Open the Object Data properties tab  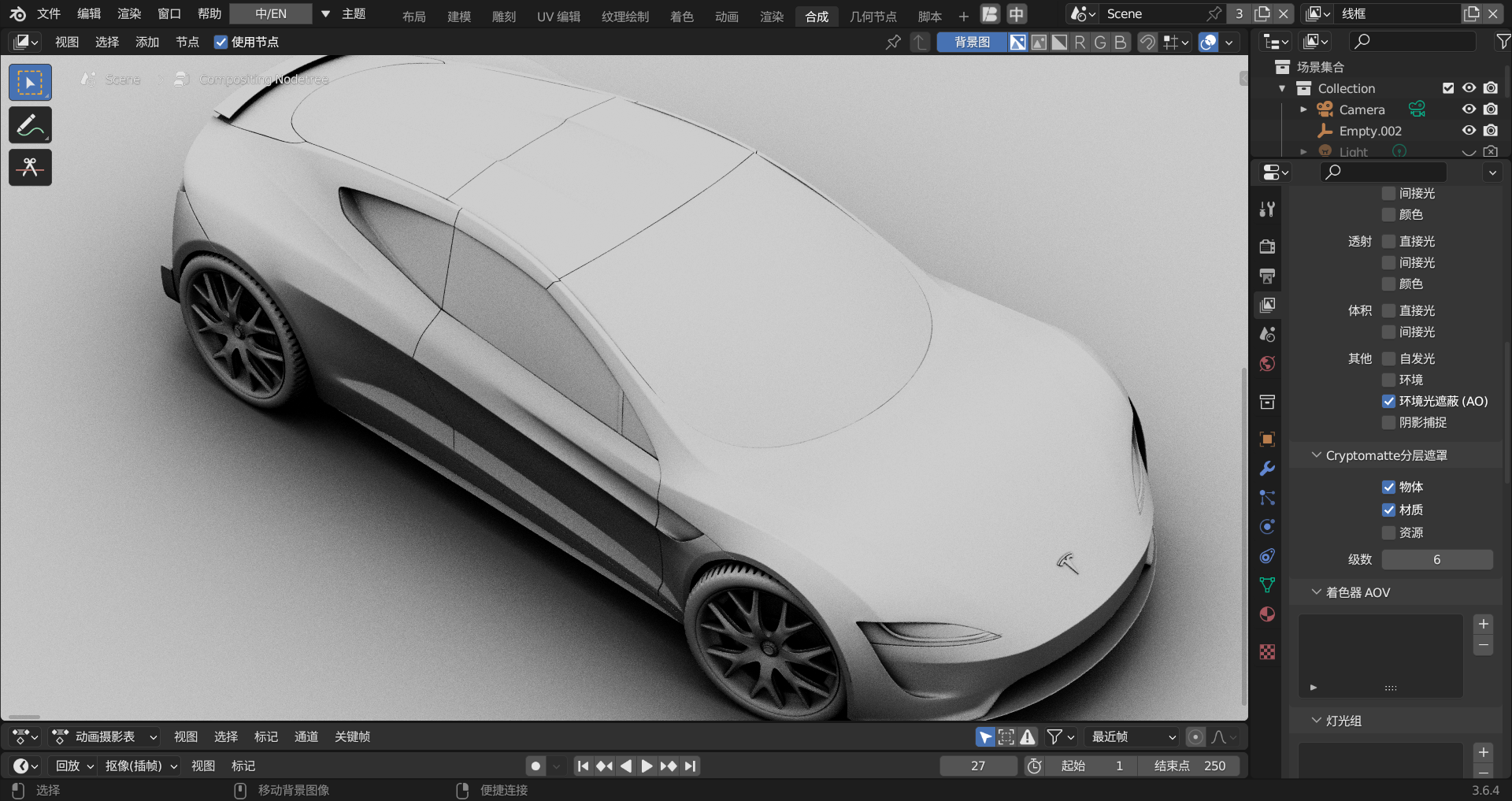(x=1267, y=585)
